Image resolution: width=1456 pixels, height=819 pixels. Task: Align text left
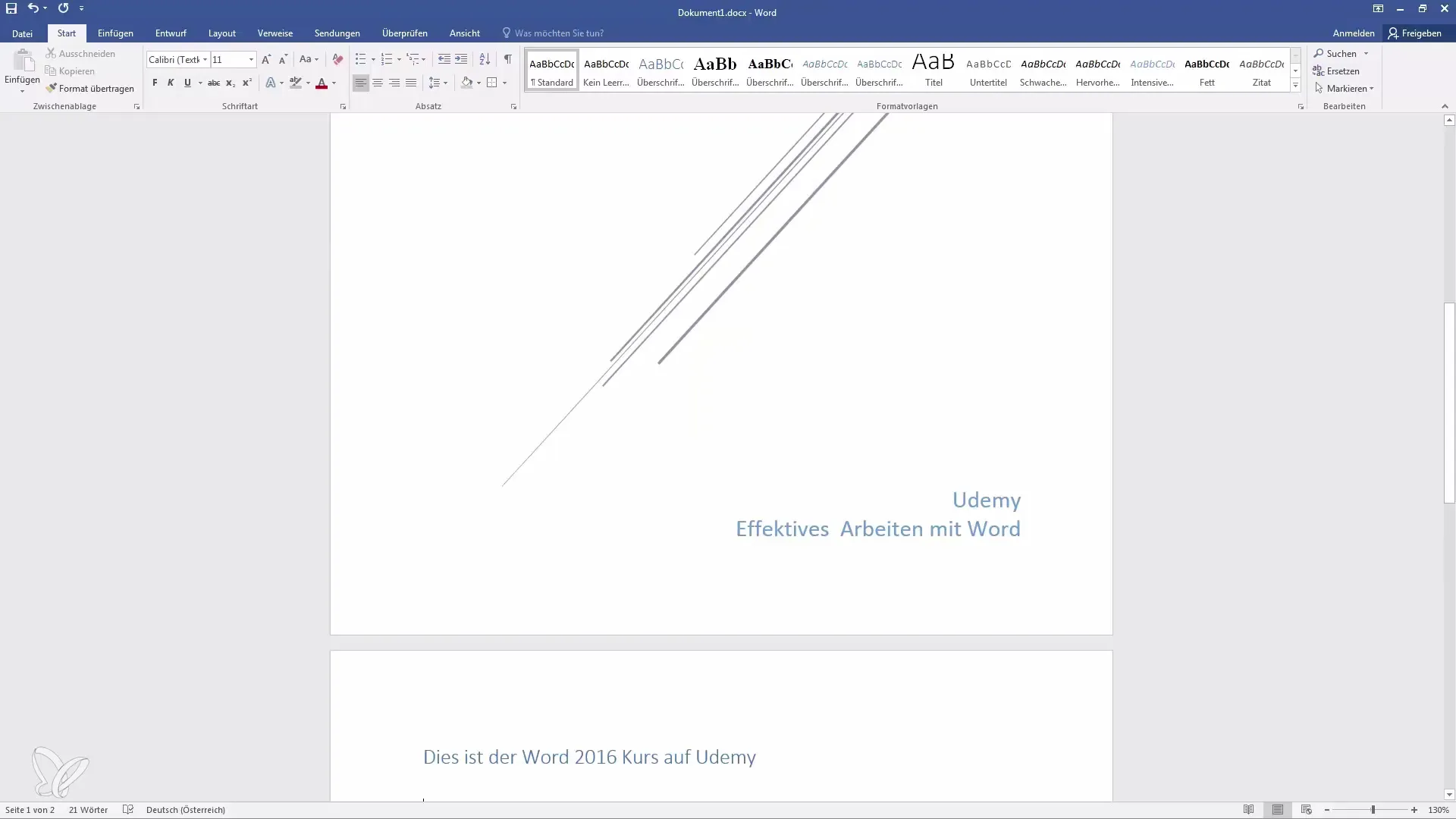click(361, 83)
